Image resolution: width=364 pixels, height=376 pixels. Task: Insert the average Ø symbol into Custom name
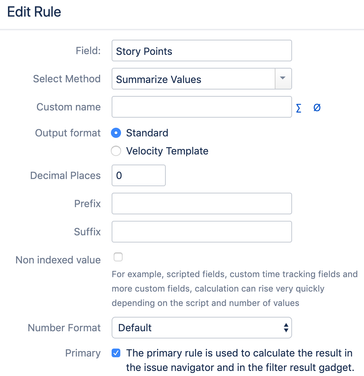click(x=317, y=108)
